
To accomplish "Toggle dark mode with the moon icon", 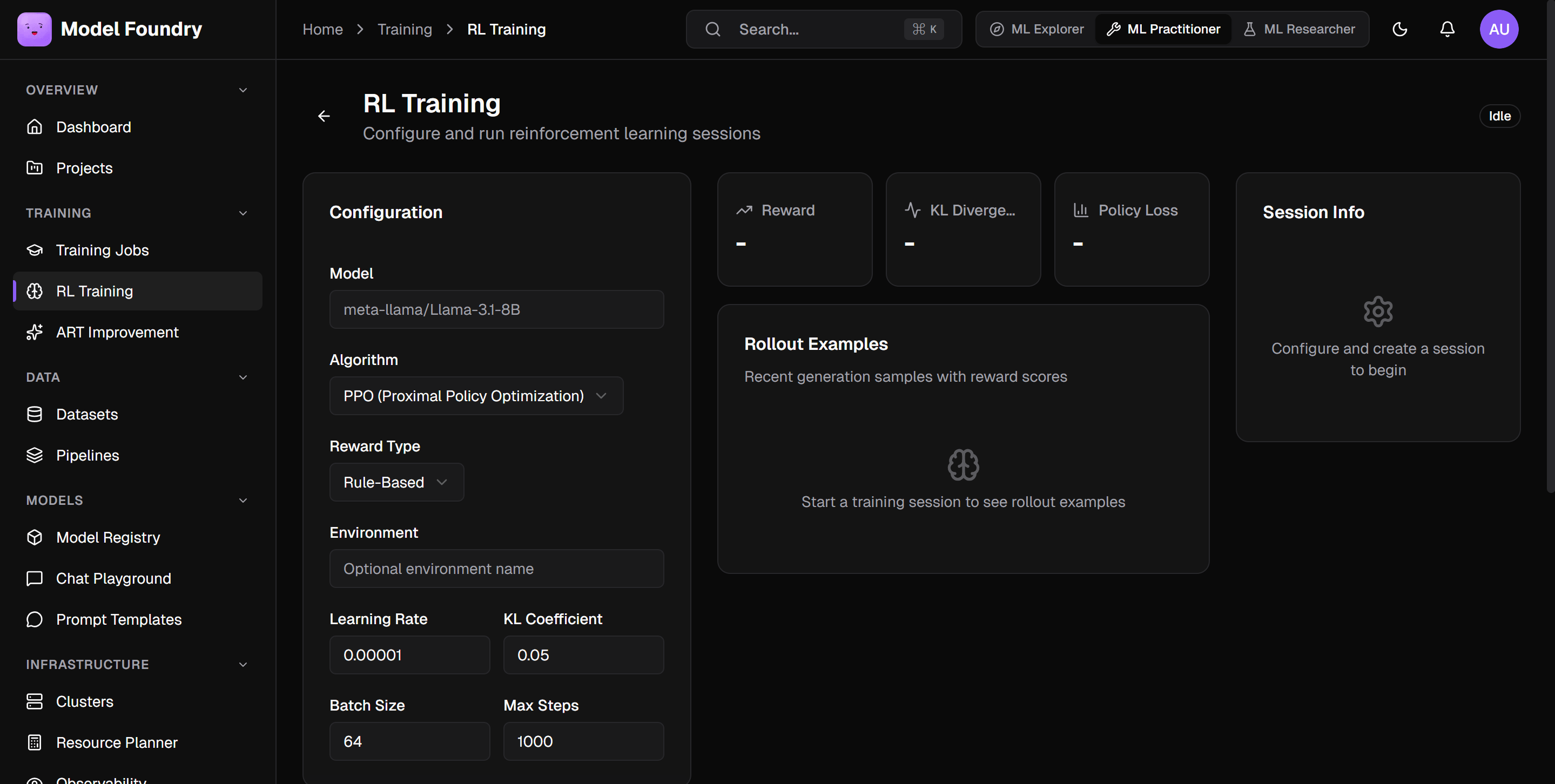I will coord(1400,29).
